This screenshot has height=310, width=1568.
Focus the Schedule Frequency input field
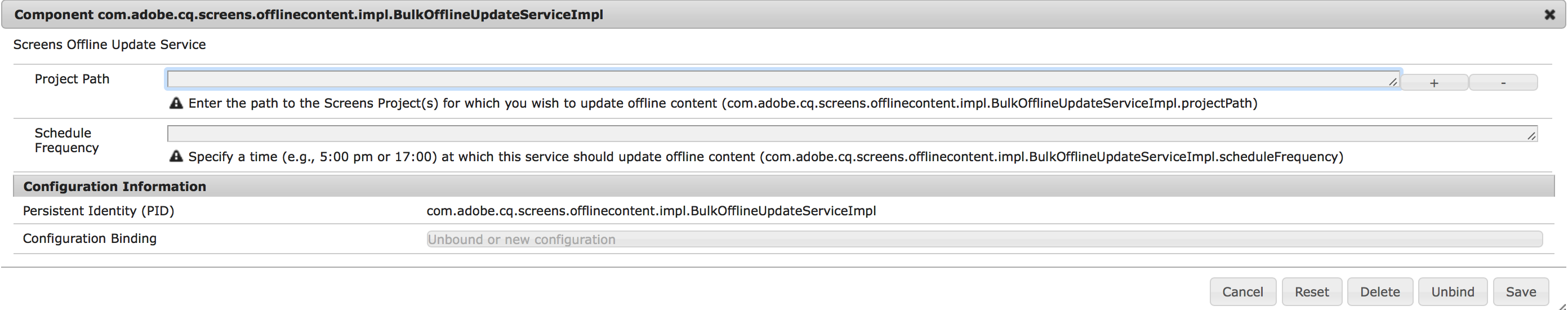tap(846, 134)
